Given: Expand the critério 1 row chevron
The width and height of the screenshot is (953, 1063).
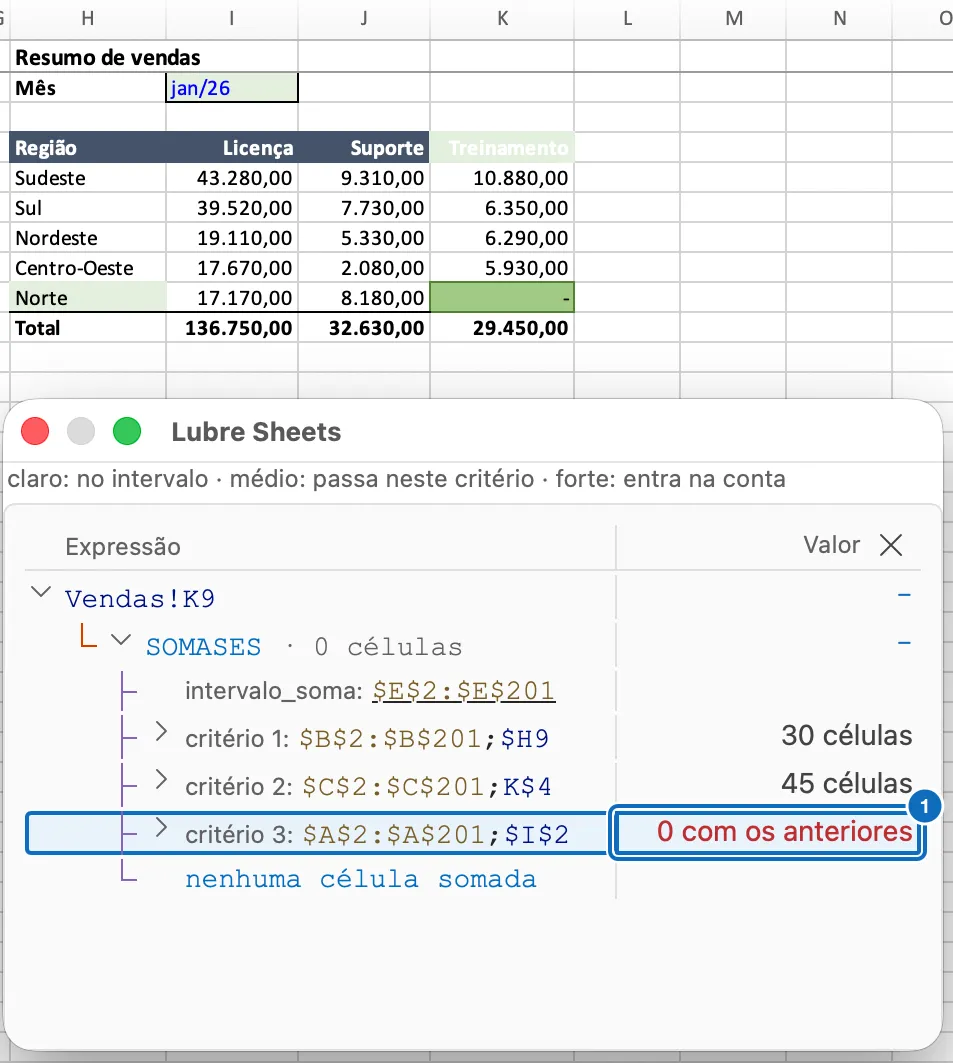Looking at the screenshot, I should 161,731.
